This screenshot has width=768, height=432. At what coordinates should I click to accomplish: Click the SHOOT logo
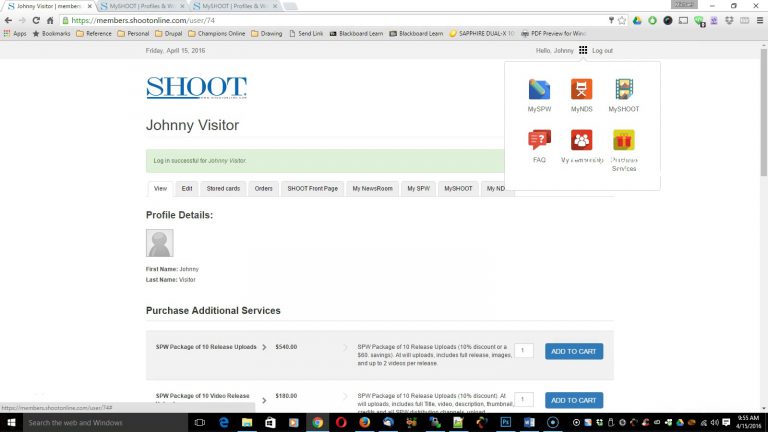[x=196, y=88]
